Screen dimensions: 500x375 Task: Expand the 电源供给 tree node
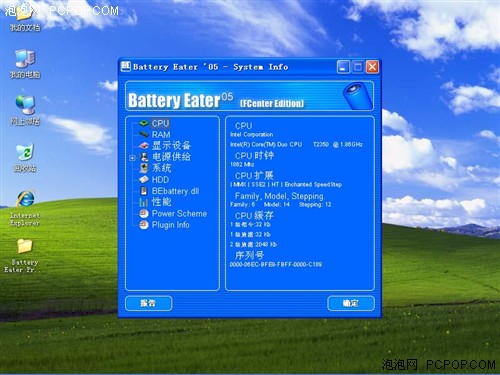click(132, 158)
